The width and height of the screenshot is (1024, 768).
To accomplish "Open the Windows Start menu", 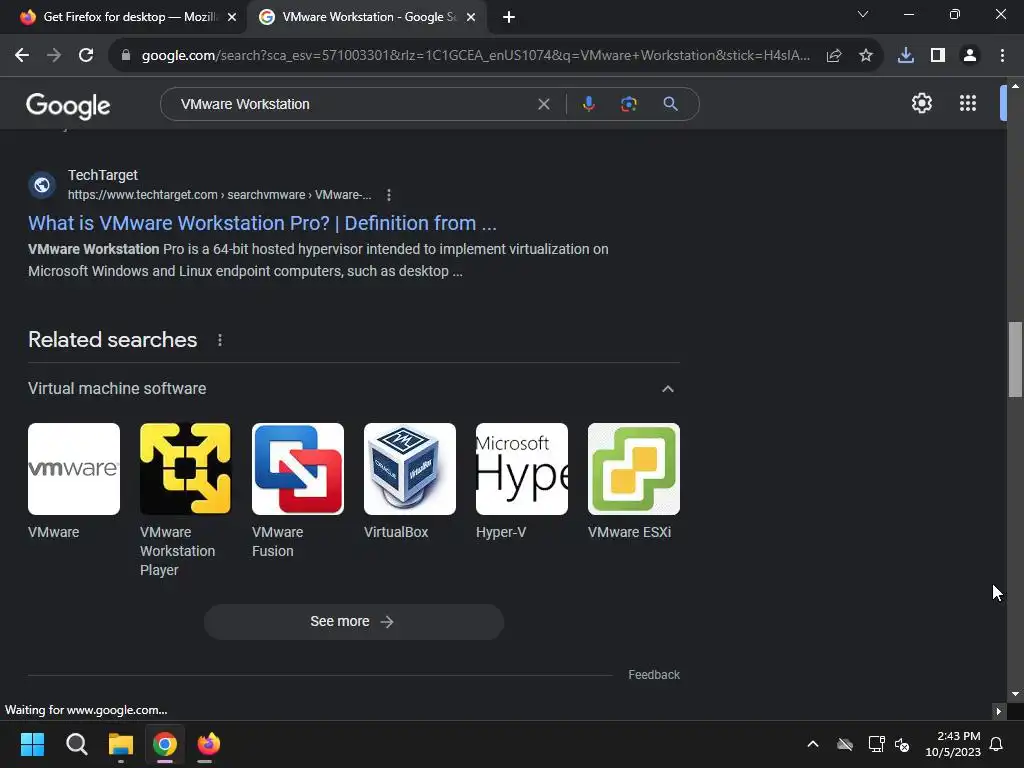I will tap(32, 744).
